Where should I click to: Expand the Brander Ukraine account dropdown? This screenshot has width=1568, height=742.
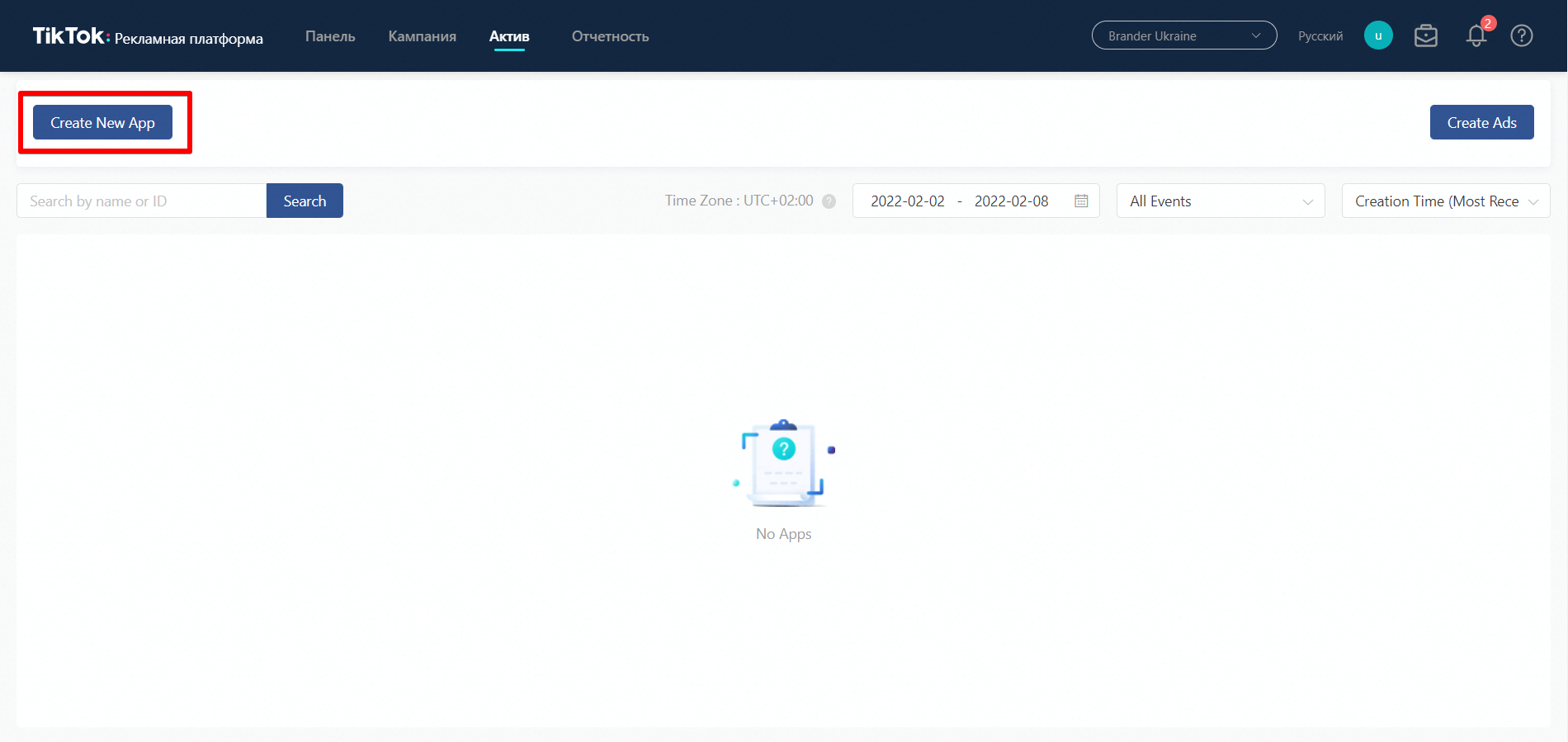pyautogui.click(x=1183, y=35)
